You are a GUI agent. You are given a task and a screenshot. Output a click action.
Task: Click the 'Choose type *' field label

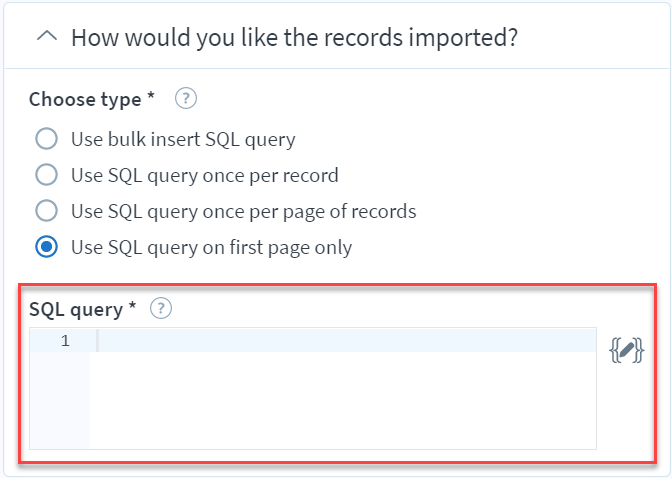click(x=92, y=99)
